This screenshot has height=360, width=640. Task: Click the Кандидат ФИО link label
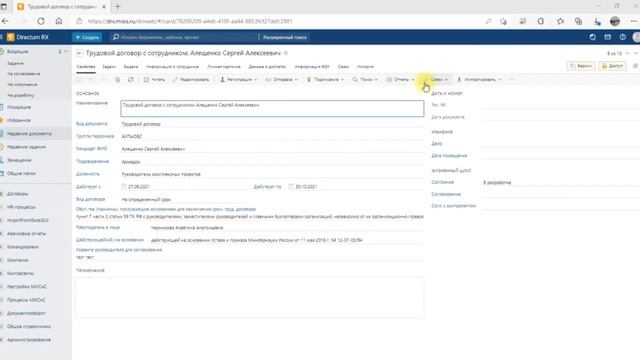pos(92,149)
